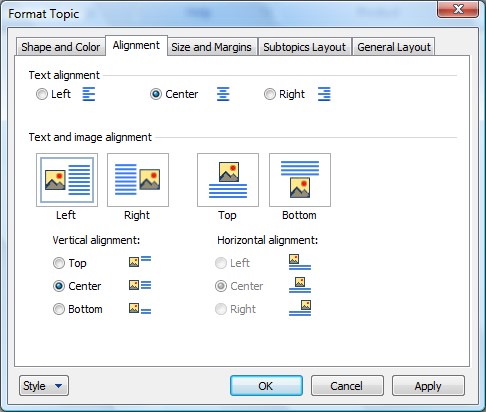Screen dimensions: 486x412
Task: Click the vertical Top alignment preview icon
Action: [140, 261]
